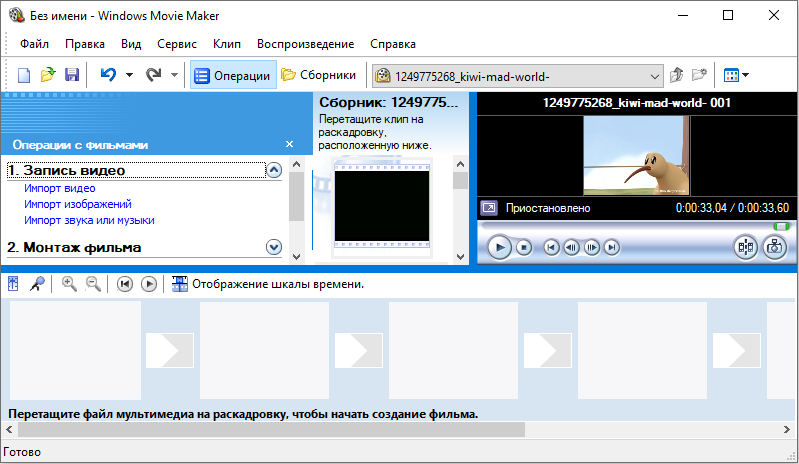Stop playback in the preview monitor
Screen dimensions: 799x464
tap(524, 248)
